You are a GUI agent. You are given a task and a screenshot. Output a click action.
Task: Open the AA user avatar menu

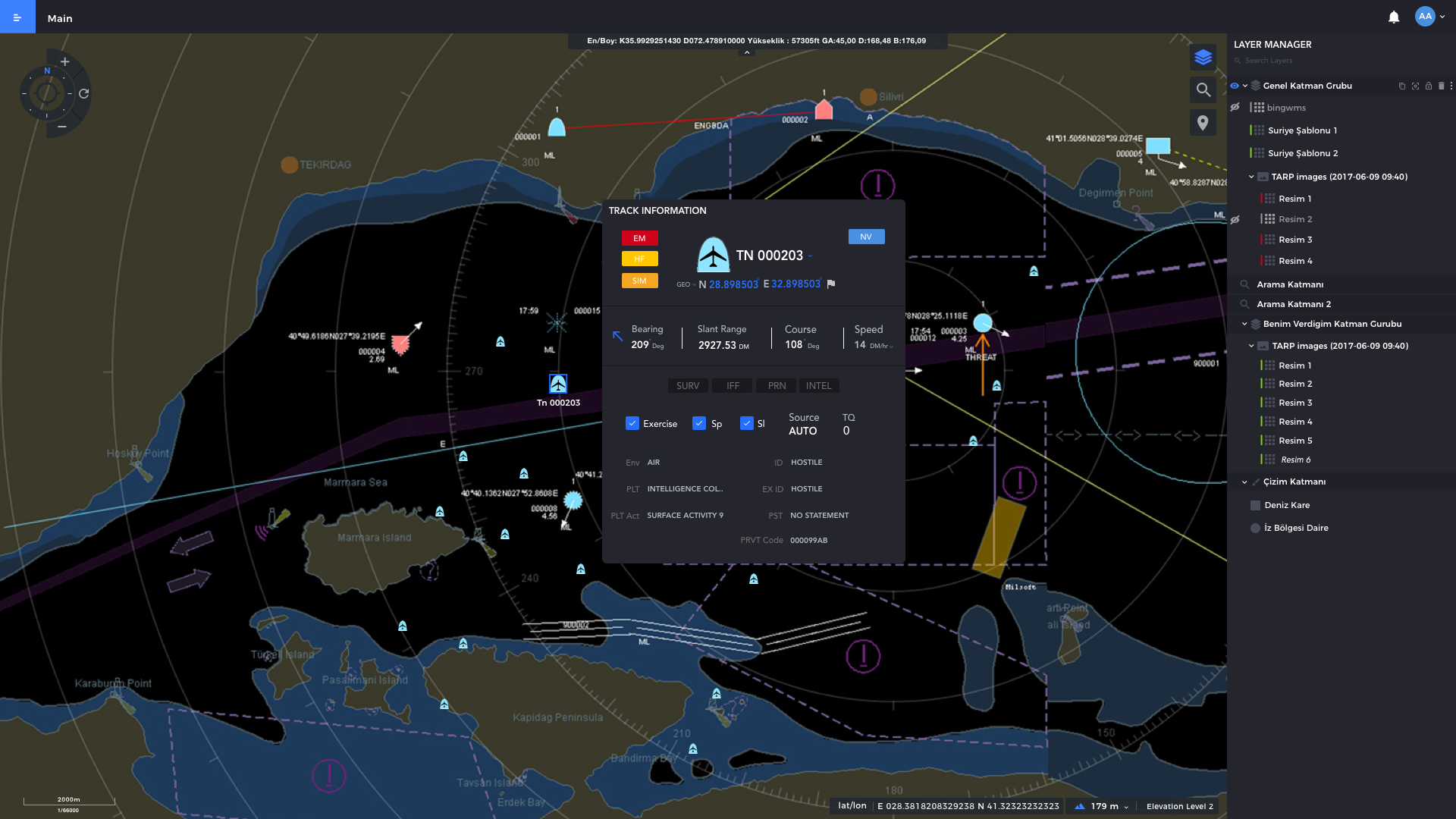(x=1426, y=17)
